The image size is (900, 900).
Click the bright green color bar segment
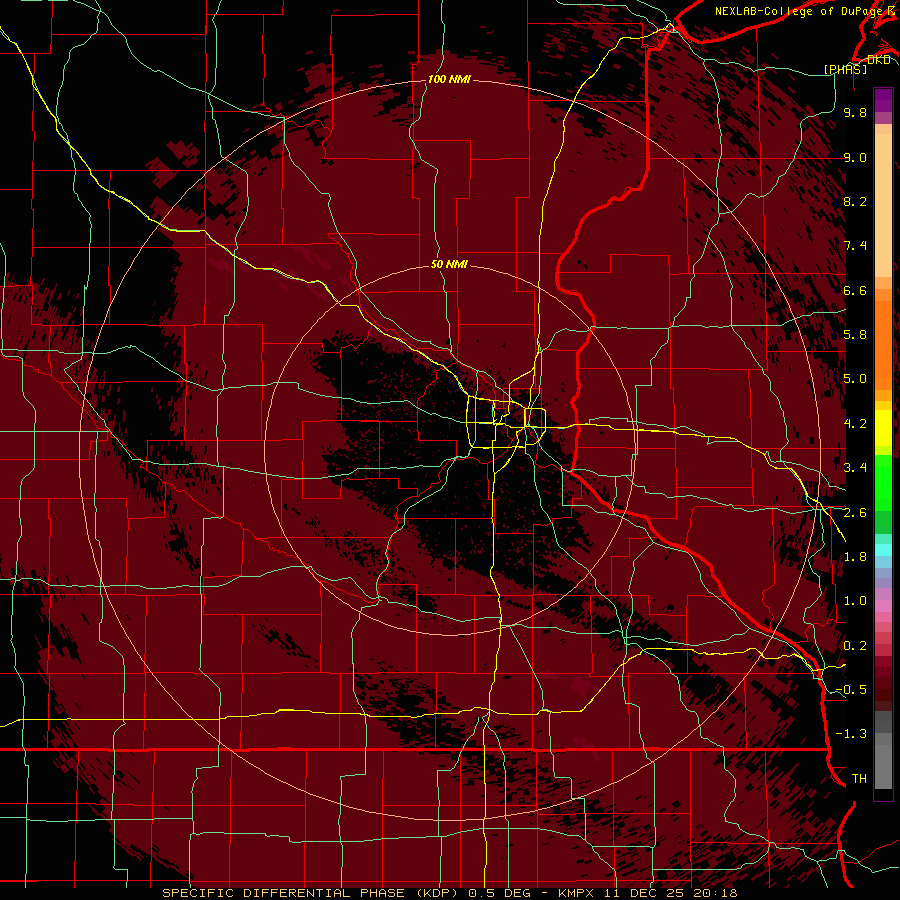883,484
